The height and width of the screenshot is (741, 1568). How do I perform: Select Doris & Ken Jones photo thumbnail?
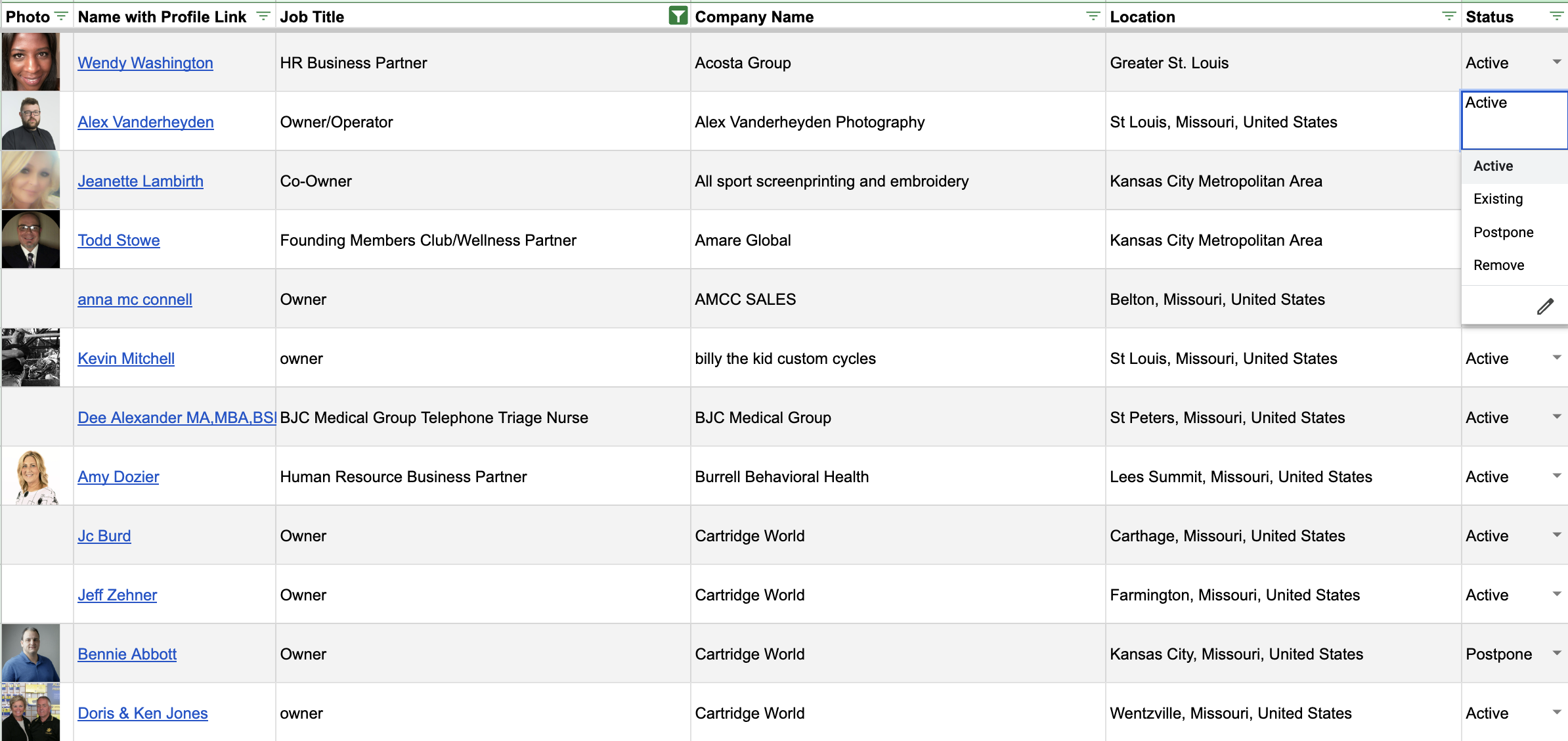31,712
